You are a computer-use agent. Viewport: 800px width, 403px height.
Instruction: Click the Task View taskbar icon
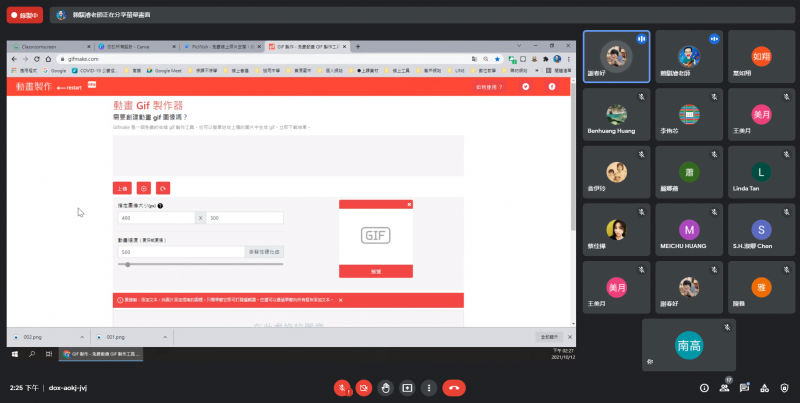tap(49, 354)
